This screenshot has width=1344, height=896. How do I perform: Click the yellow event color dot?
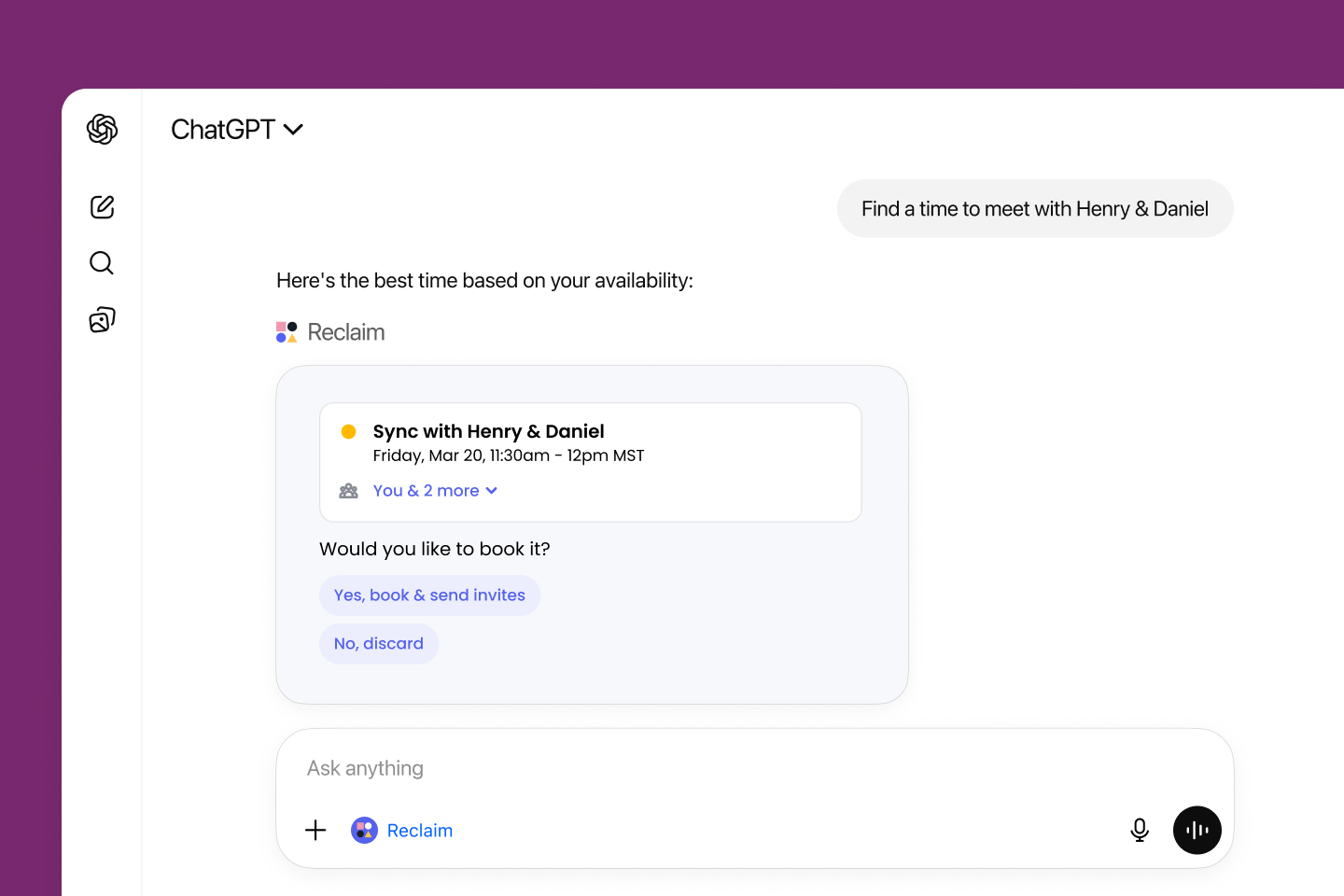[348, 431]
